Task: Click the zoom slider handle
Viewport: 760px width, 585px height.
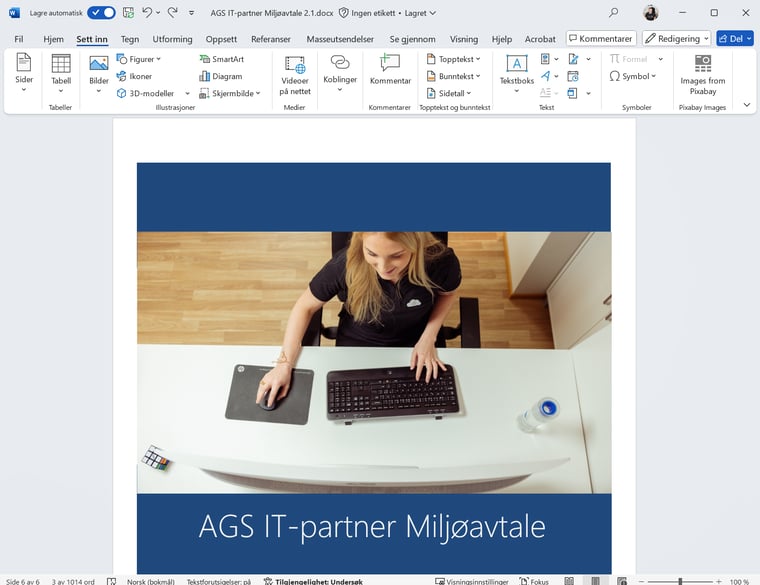Action: click(681, 581)
